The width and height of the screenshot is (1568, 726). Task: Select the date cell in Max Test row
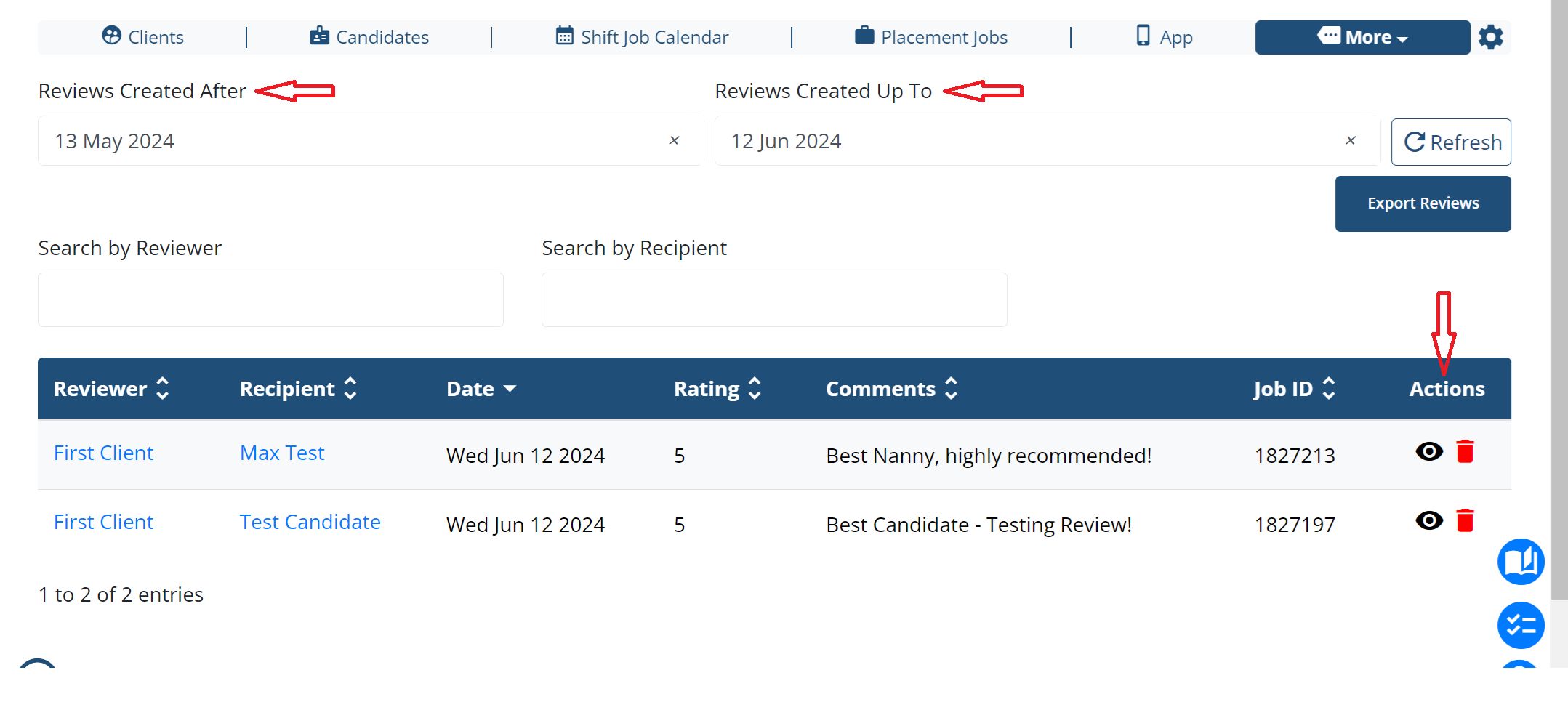[x=526, y=456]
